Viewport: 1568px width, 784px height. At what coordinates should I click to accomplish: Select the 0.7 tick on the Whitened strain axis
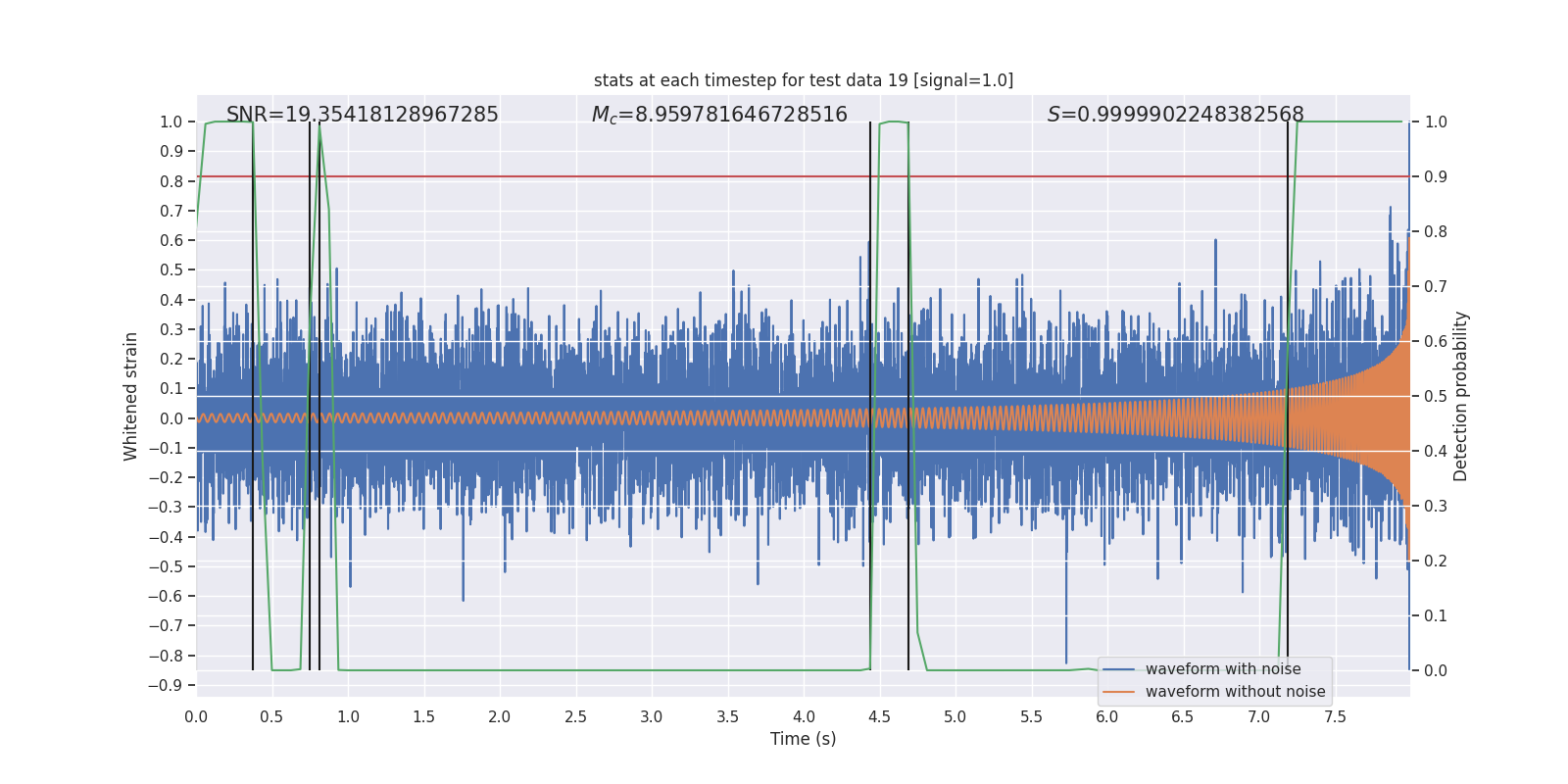[171, 211]
